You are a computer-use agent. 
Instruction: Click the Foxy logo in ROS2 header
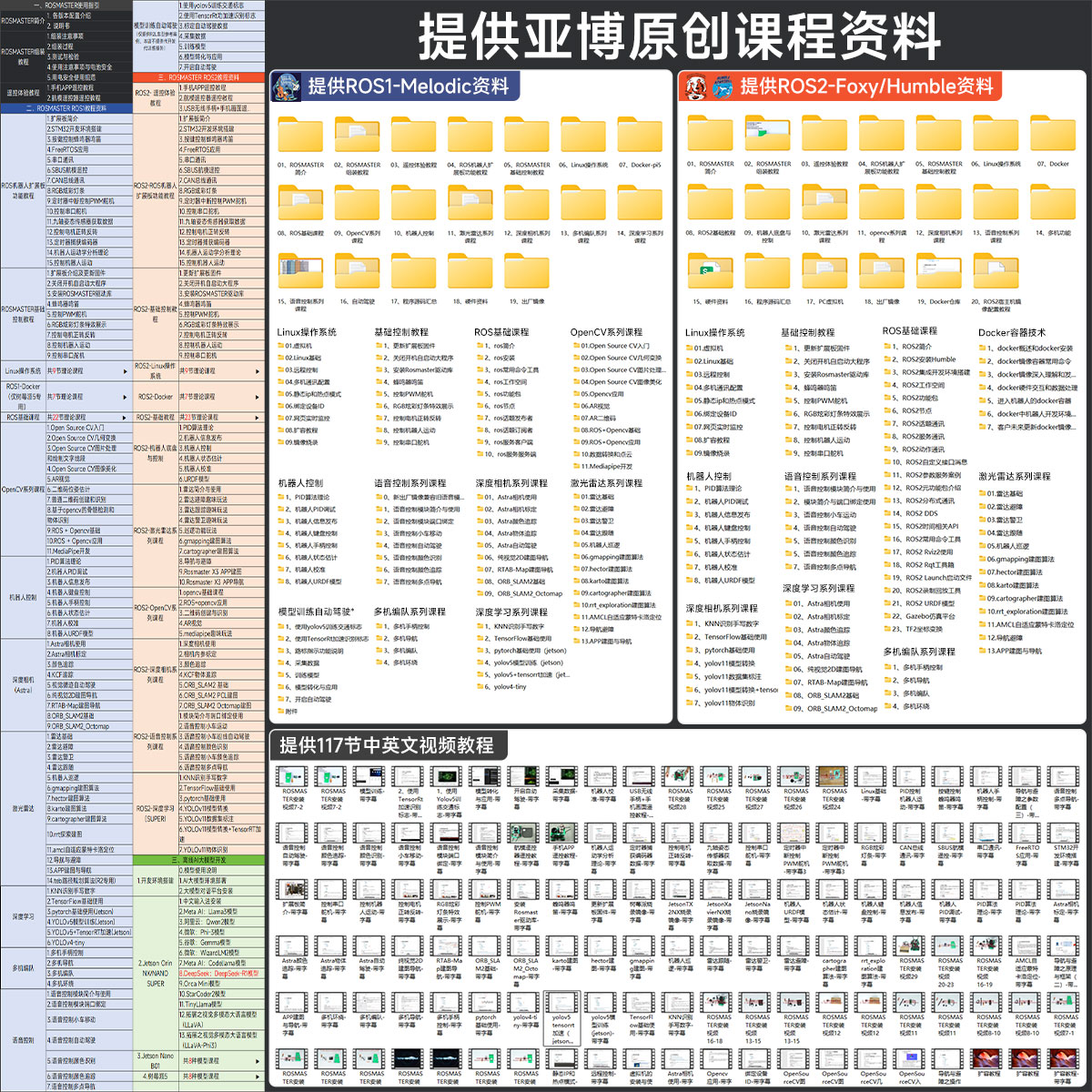696,87
